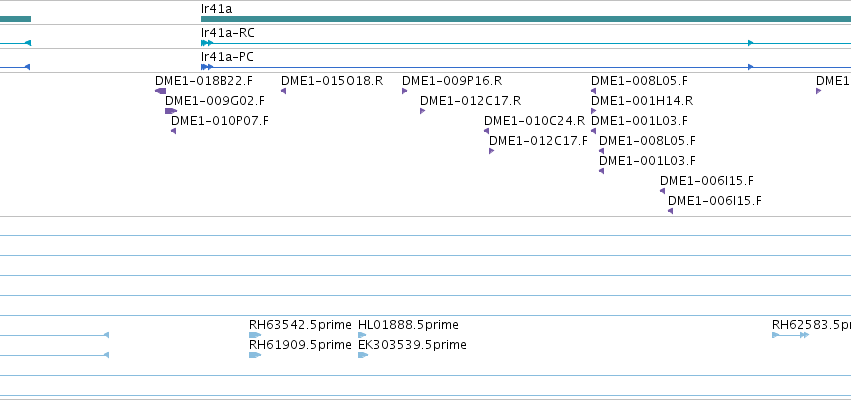The height and width of the screenshot is (400, 851).
Task: Click the RH62583.5prime spliced EST feature
Action: (791, 335)
